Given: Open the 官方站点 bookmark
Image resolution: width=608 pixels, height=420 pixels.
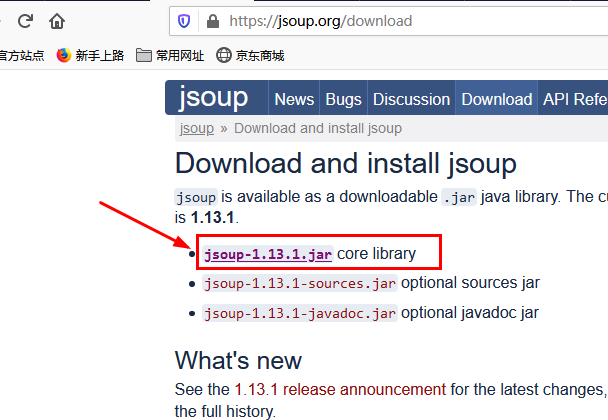Looking at the screenshot, I should (x=22, y=55).
